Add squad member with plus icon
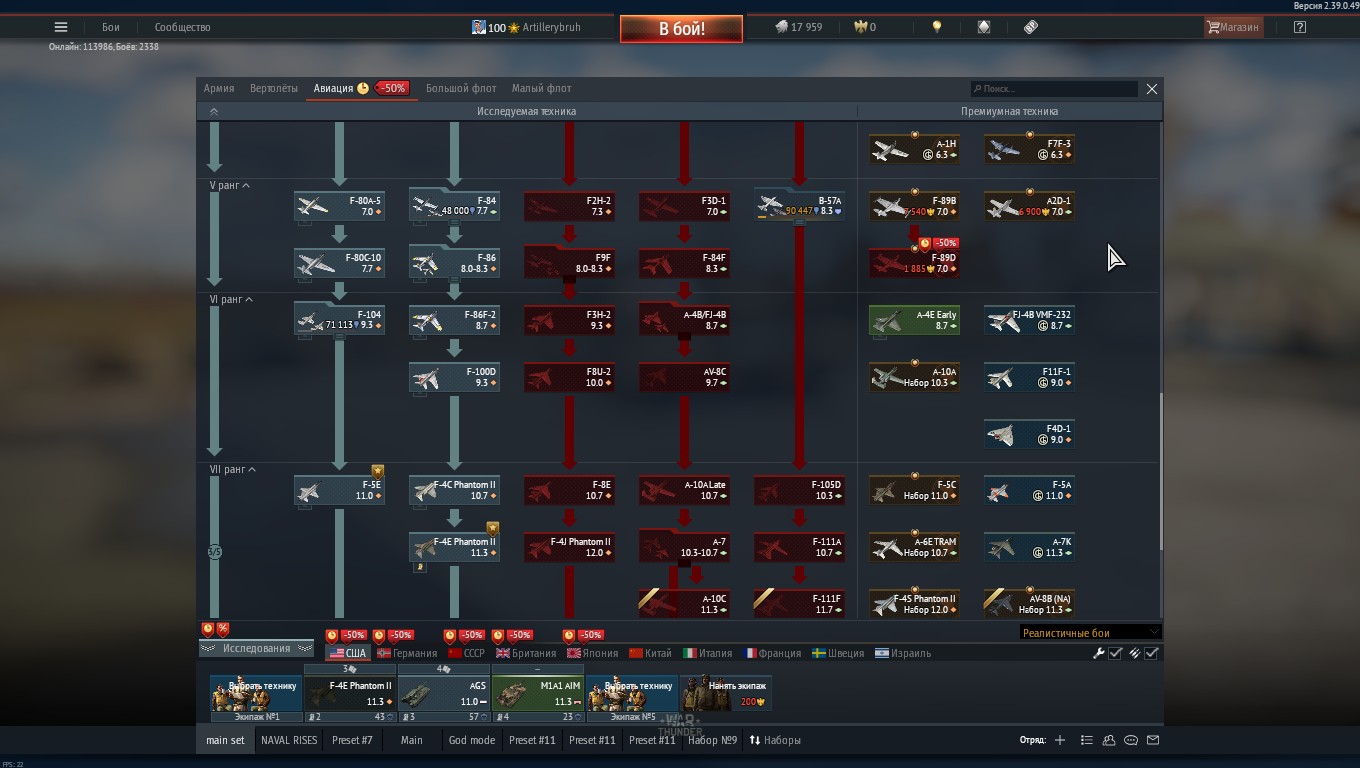This screenshot has width=1360, height=768. click(1060, 740)
